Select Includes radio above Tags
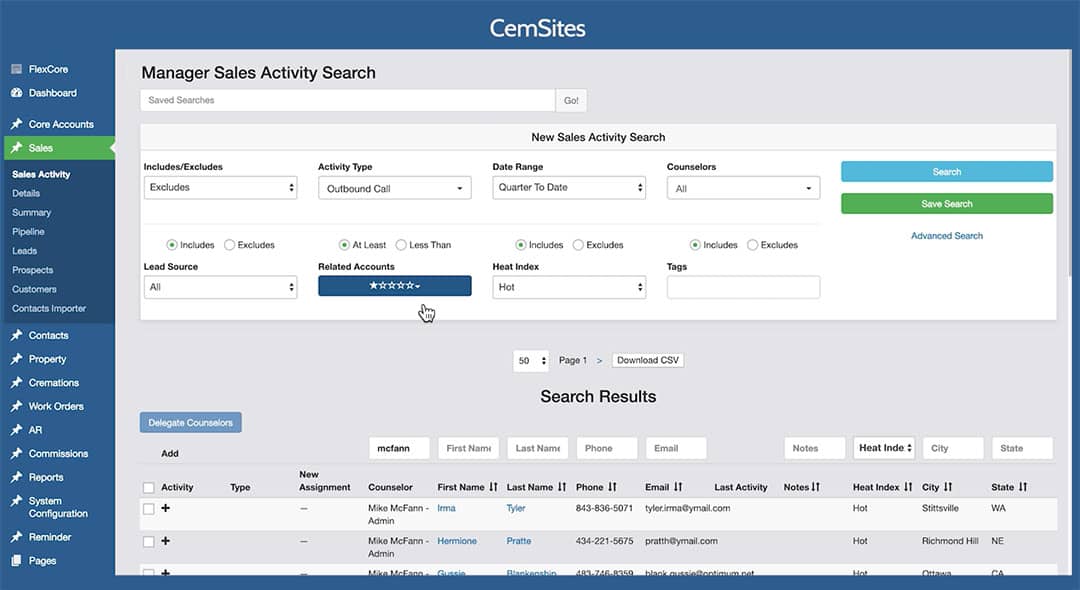 (695, 245)
